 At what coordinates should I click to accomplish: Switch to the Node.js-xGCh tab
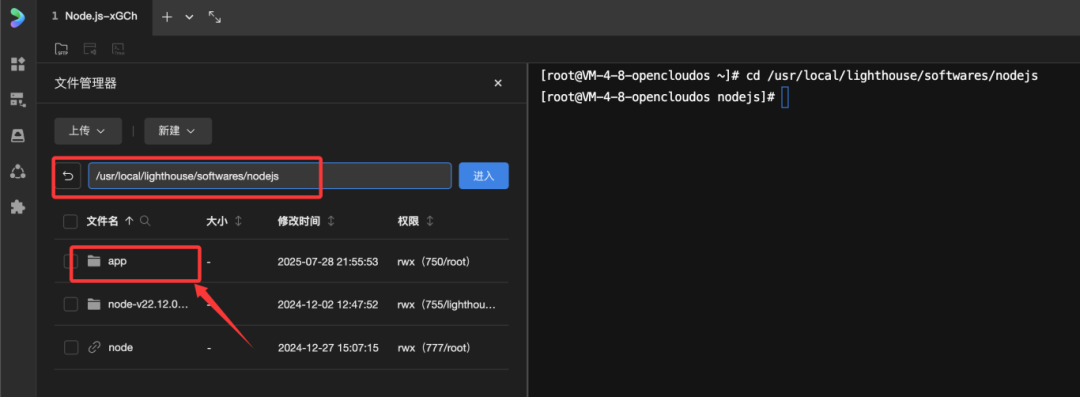(94, 17)
